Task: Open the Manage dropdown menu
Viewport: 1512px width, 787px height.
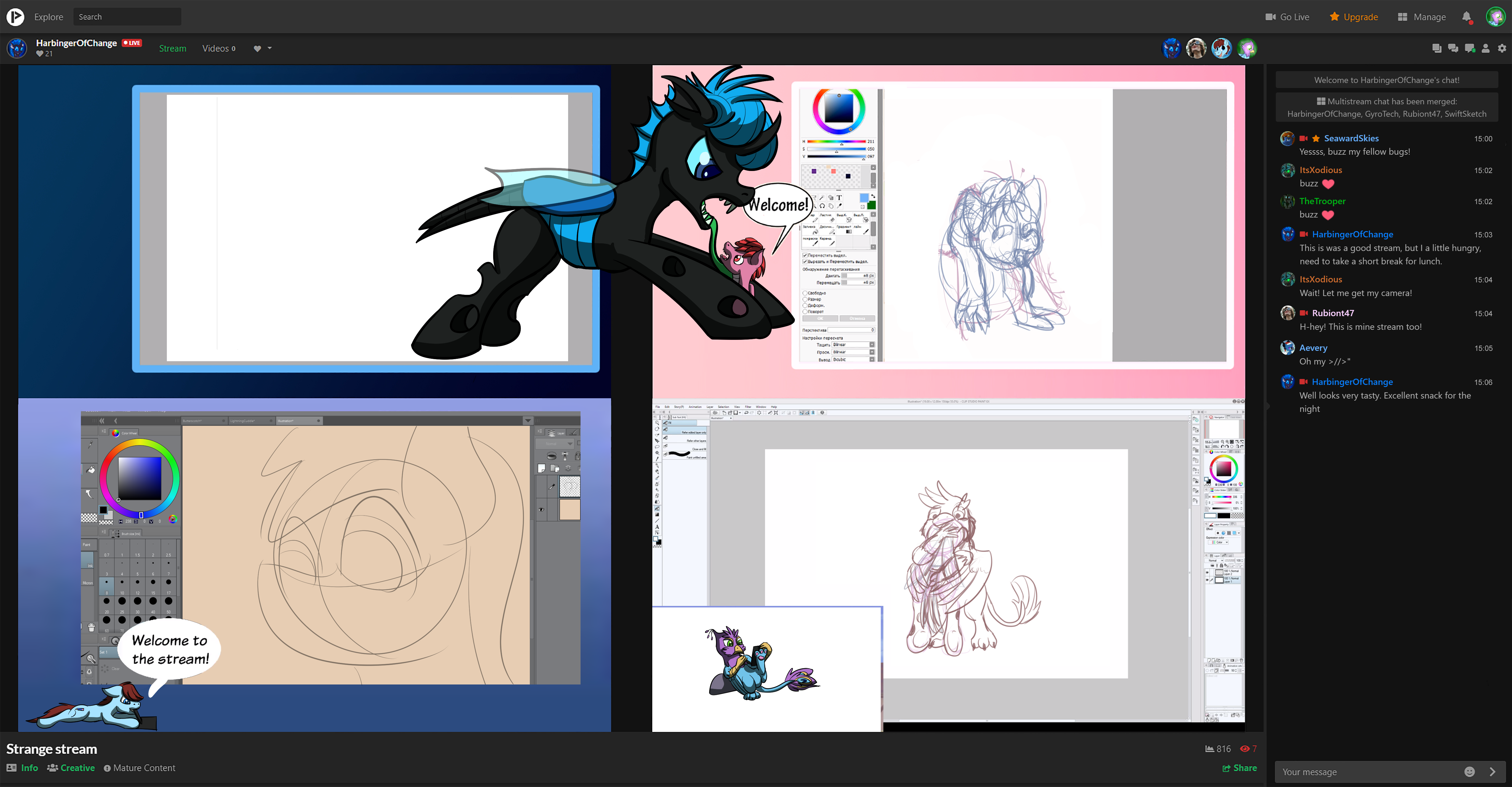Action: [1422, 17]
